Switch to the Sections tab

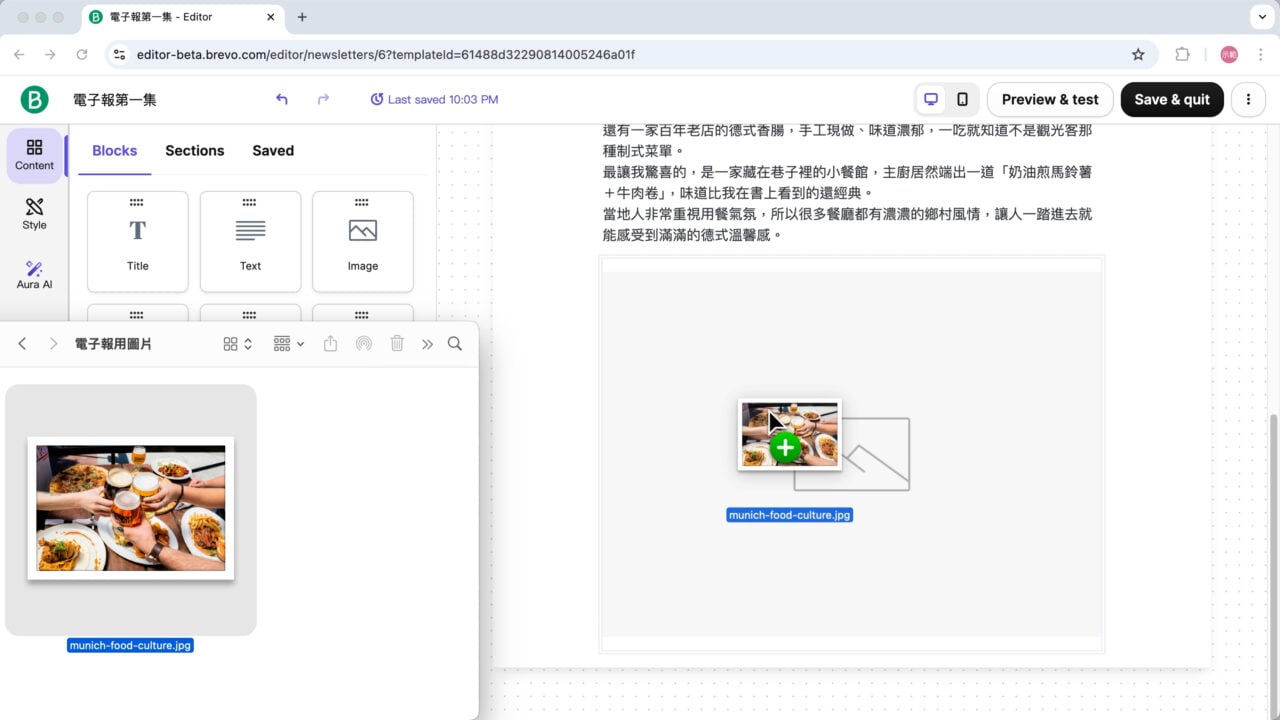pyautogui.click(x=194, y=151)
